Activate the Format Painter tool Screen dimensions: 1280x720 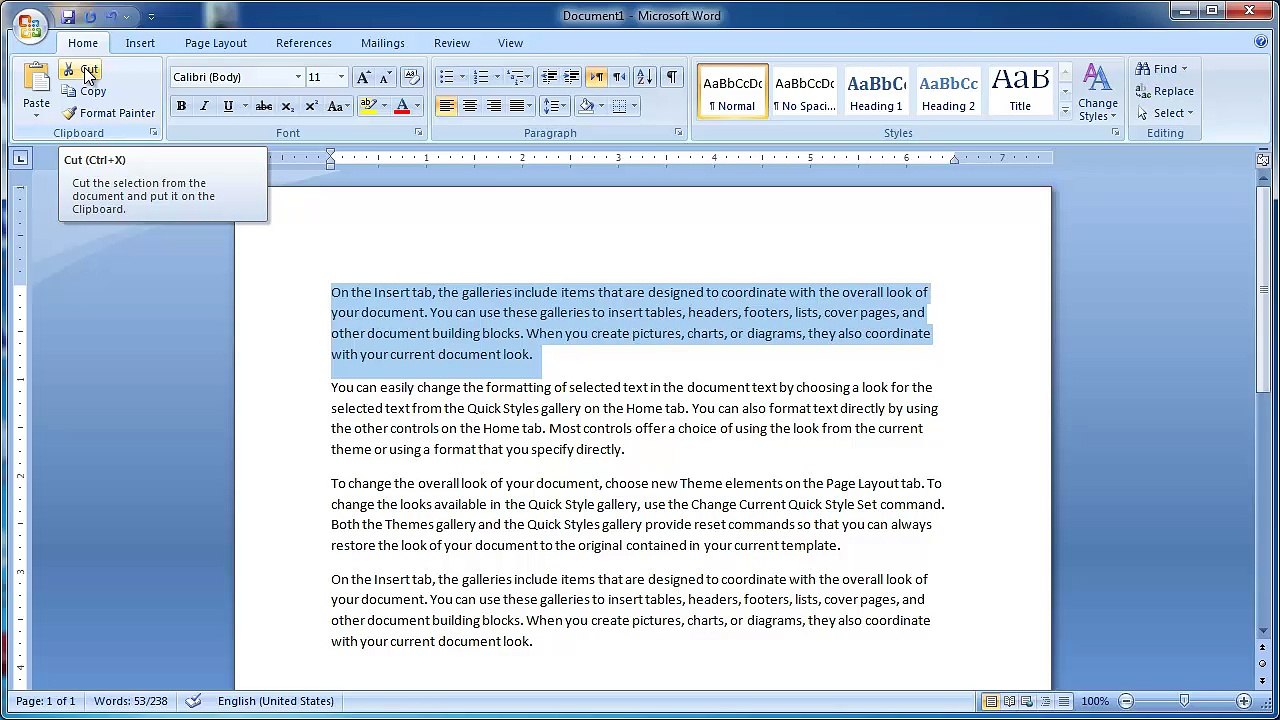pos(108,113)
